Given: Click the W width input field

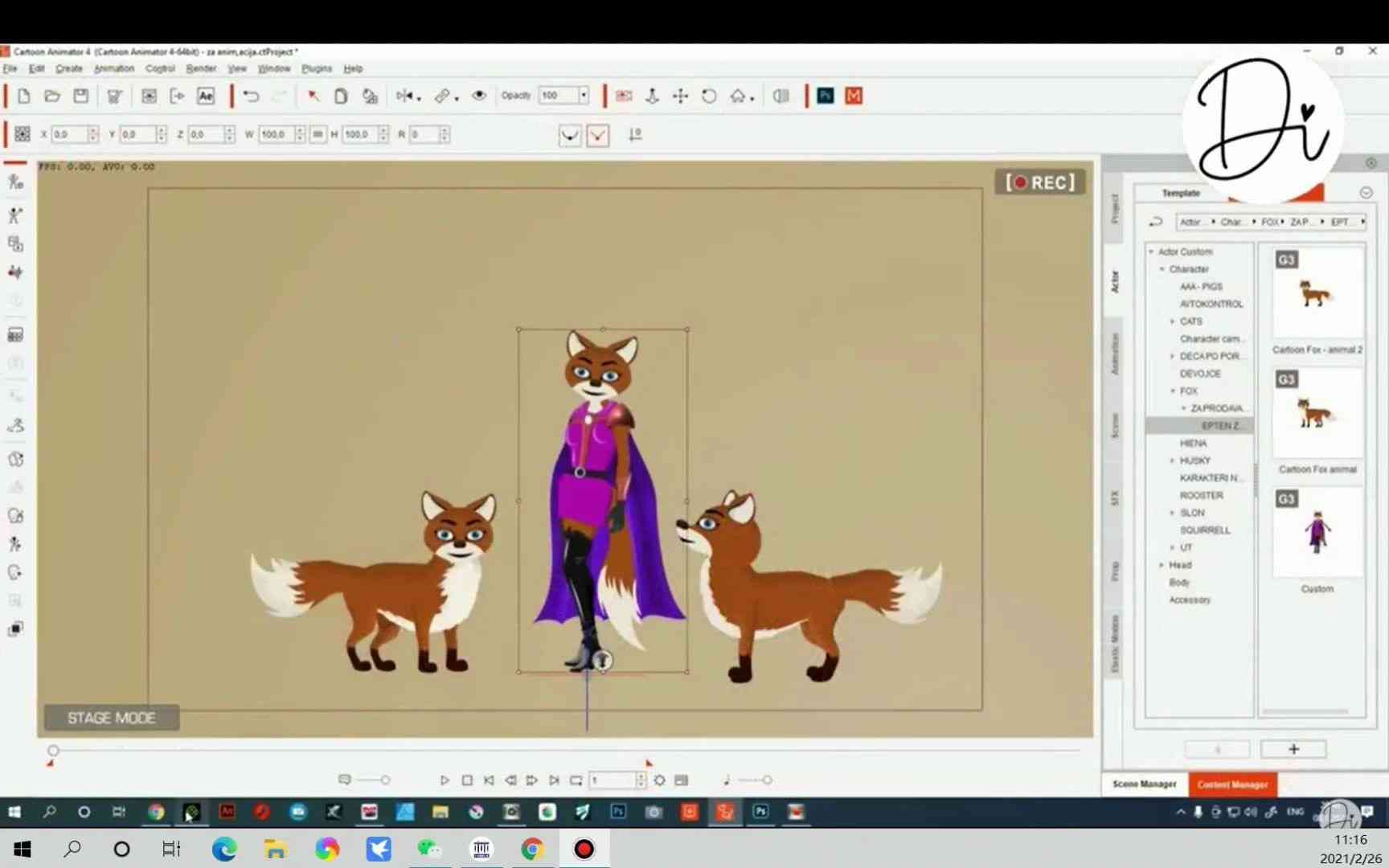Looking at the screenshot, I should pos(277,134).
